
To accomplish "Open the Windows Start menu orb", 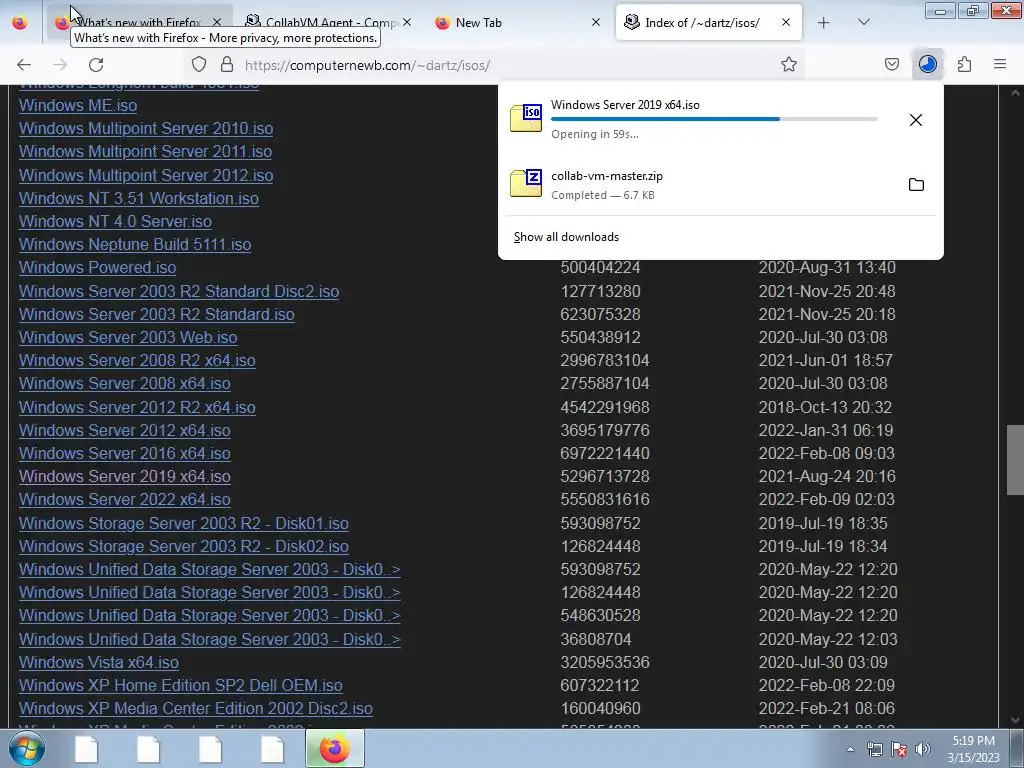I will coord(26,748).
